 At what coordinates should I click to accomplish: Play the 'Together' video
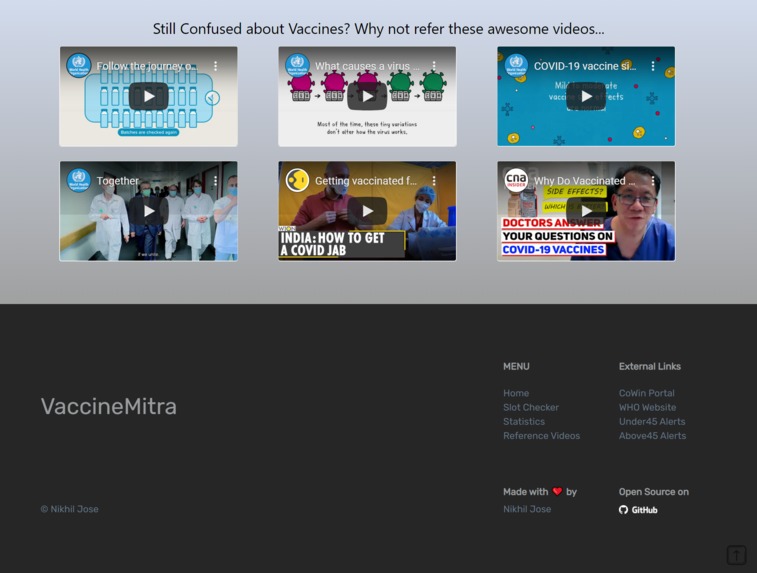(x=148, y=211)
